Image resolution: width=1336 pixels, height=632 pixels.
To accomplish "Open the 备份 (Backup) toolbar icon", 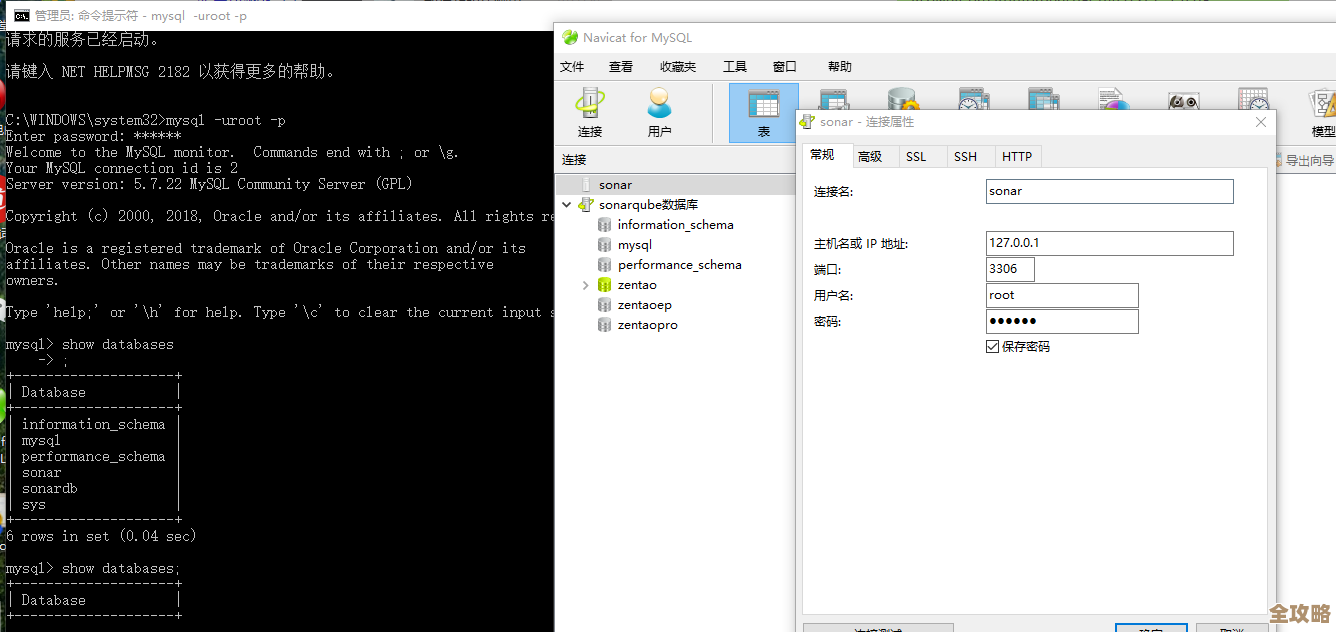I will [1184, 103].
